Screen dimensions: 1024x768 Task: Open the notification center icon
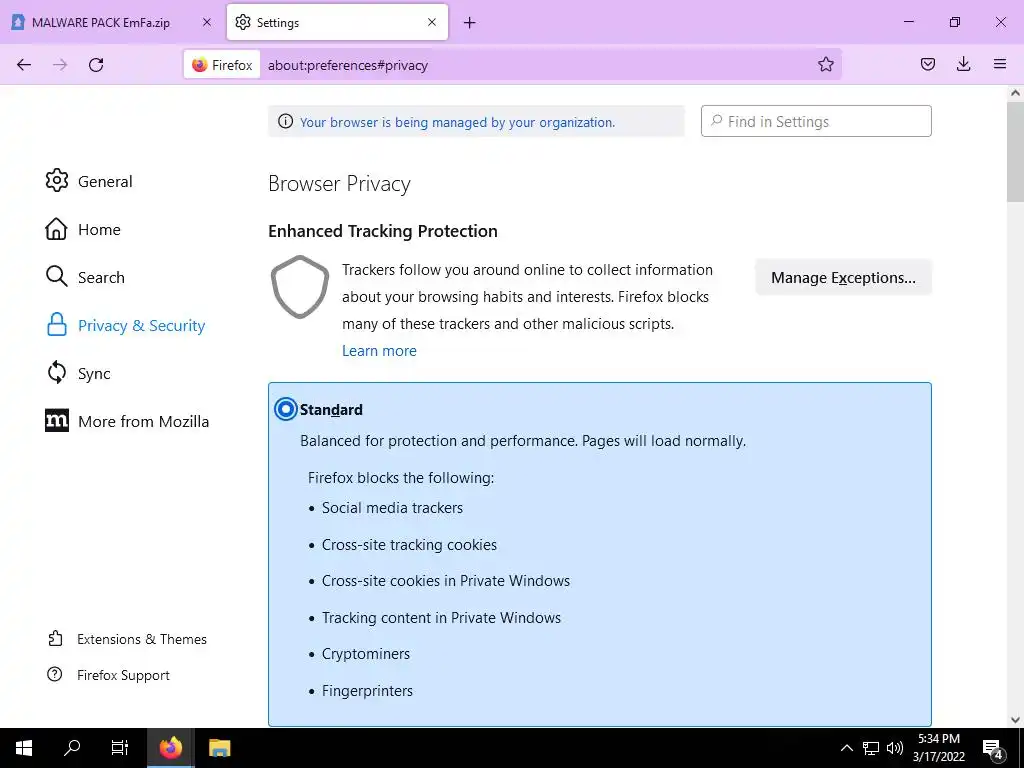[993, 749]
